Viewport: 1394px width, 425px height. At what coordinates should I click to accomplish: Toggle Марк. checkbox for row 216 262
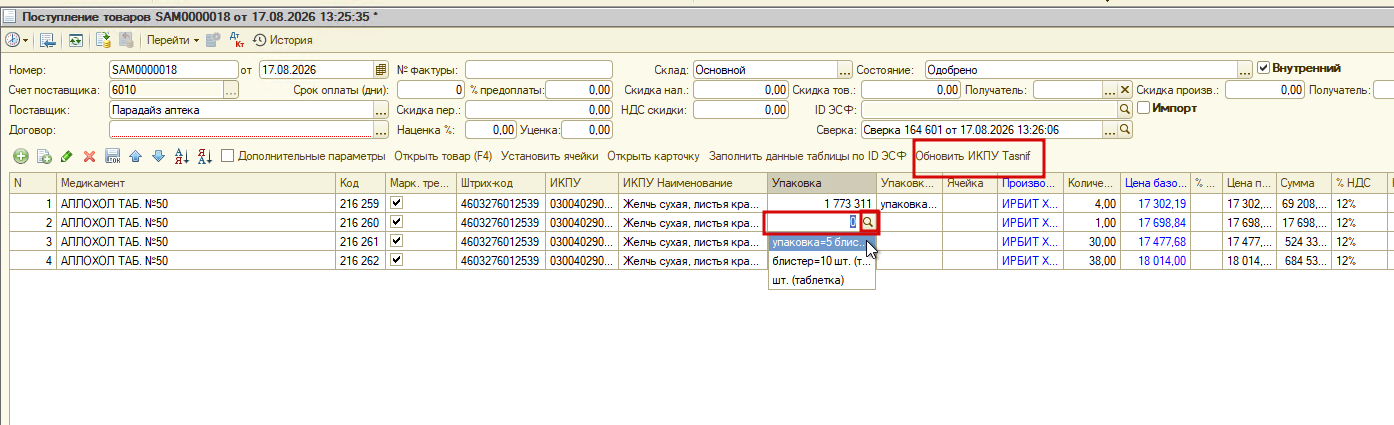click(x=398, y=259)
